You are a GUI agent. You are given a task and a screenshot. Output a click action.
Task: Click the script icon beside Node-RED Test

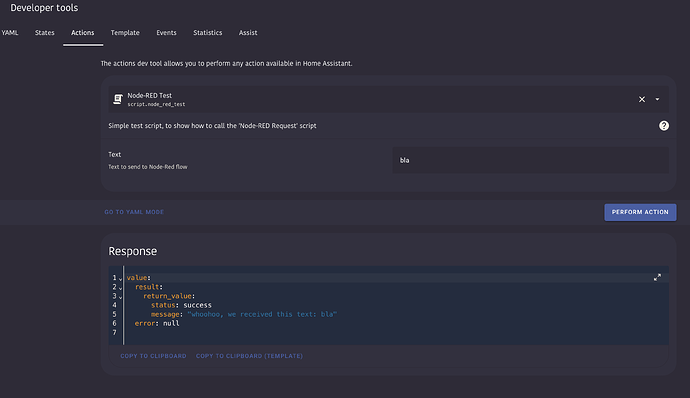tap(117, 99)
